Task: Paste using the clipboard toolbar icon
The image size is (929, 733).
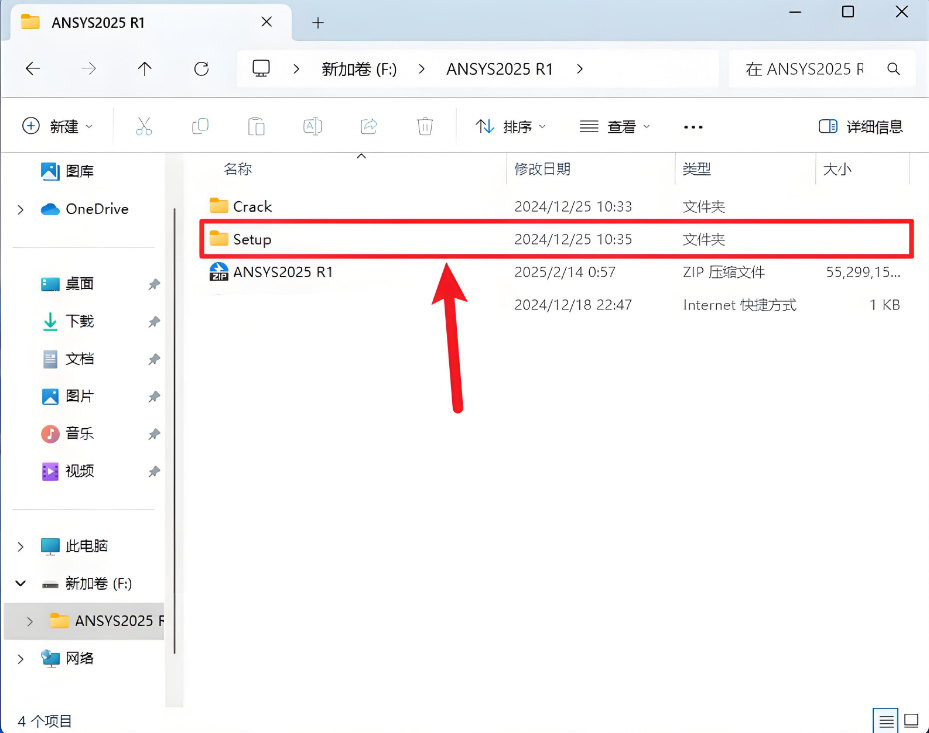Action: [256, 126]
